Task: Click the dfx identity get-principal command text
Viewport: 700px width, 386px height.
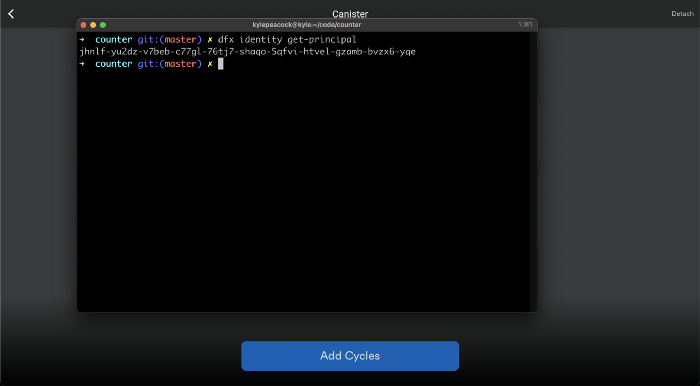Action: tap(287, 40)
